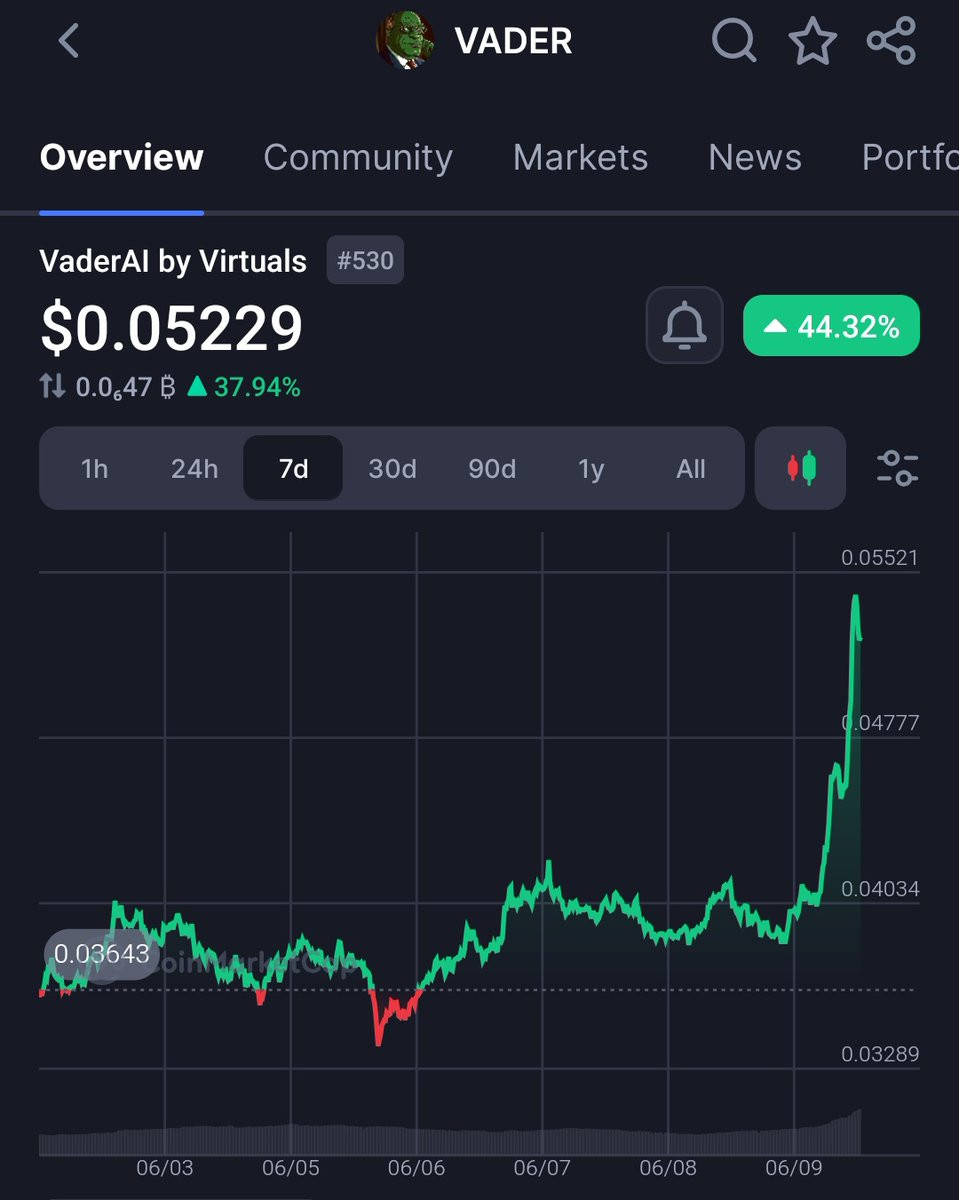Switch to candlestick chart view

pyautogui.click(x=801, y=468)
